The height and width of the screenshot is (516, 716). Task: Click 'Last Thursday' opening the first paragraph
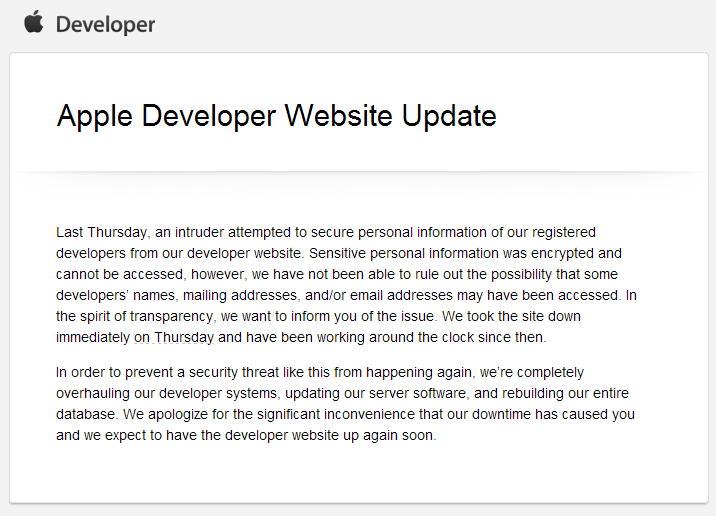[x=101, y=232]
